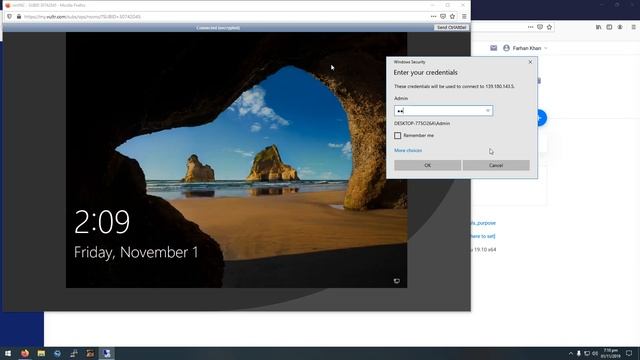The height and width of the screenshot is (360, 640).
Task: Click the account icon in background Firefox toolbar
Action: click(620, 27)
